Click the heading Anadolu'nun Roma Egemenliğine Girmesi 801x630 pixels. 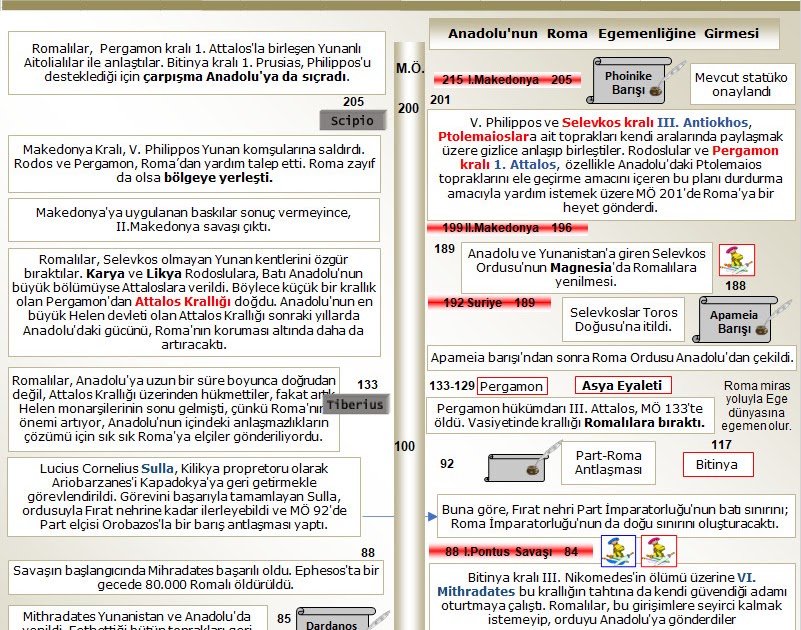pyautogui.click(x=604, y=34)
